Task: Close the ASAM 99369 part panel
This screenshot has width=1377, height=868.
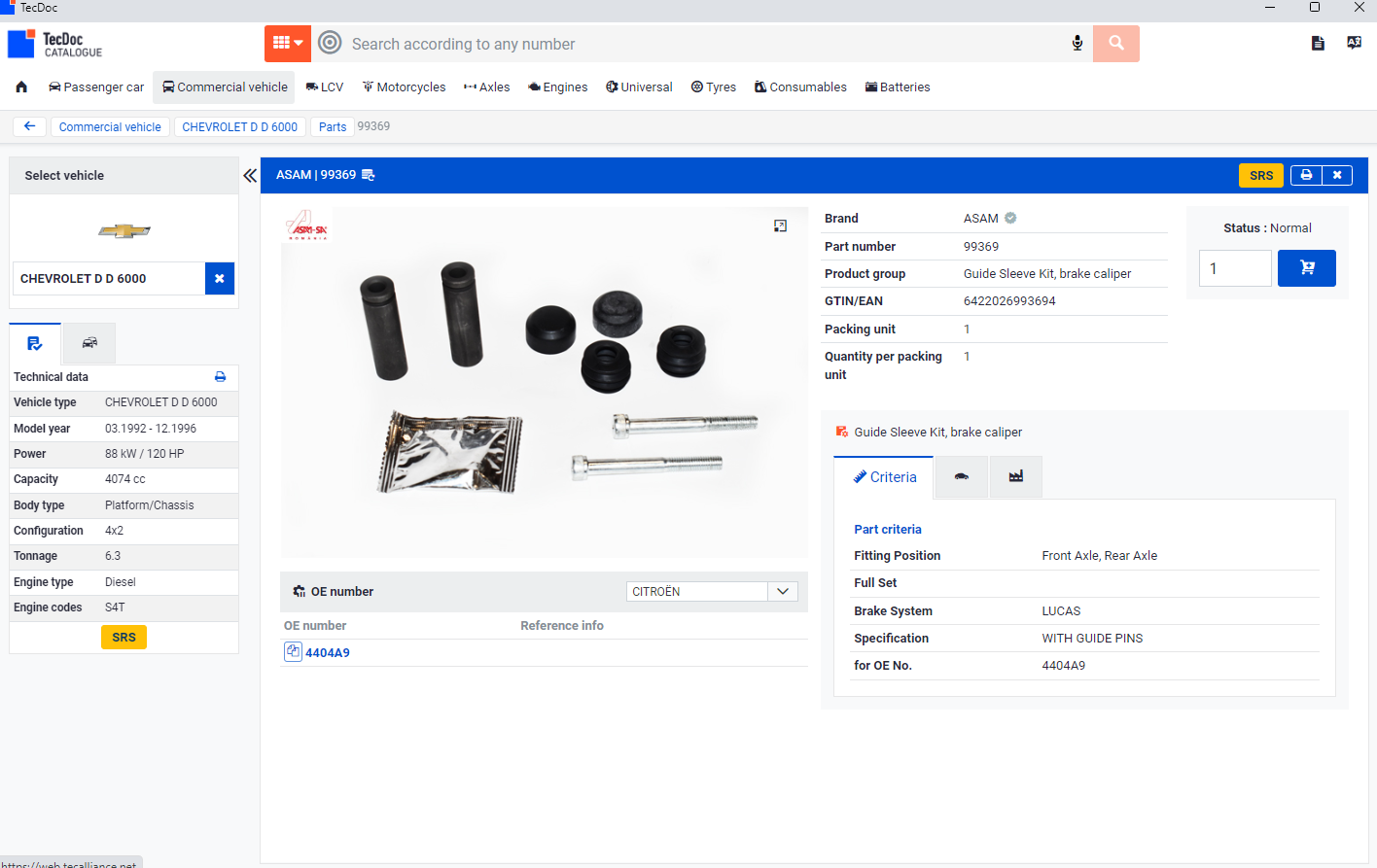Action: click(x=1337, y=175)
